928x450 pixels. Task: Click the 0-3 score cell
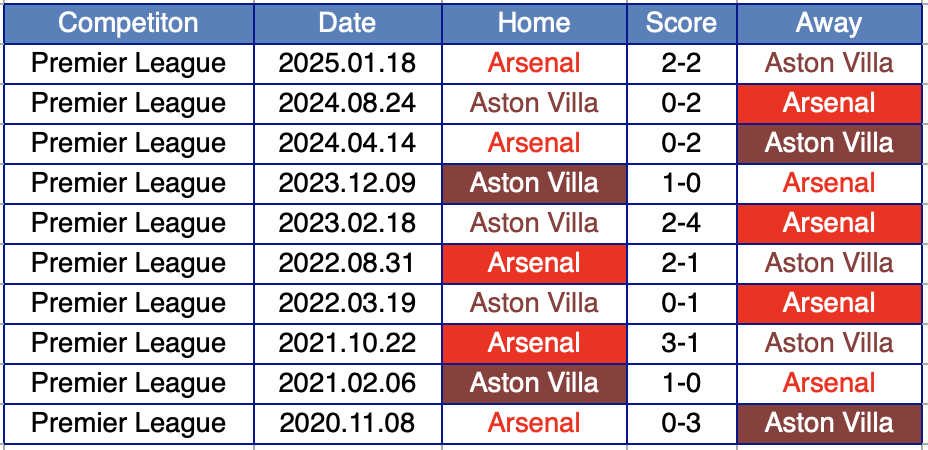click(x=681, y=422)
